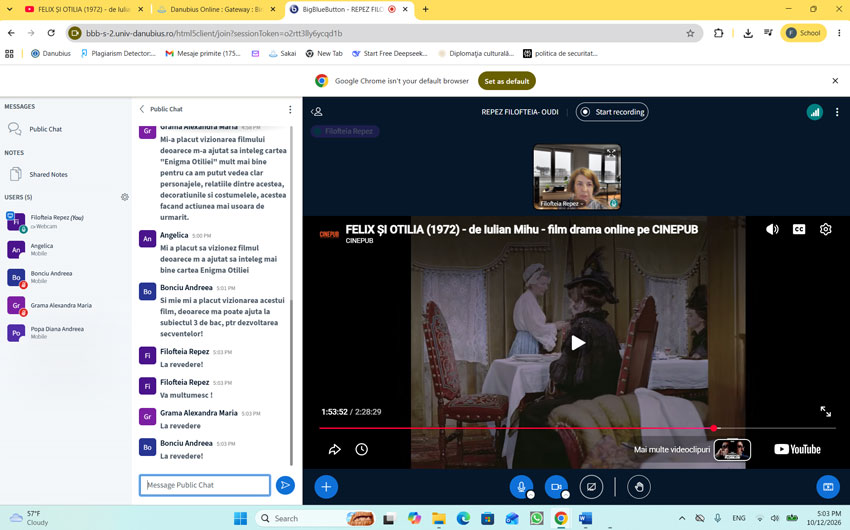Open the connection status indicator

(814, 112)
